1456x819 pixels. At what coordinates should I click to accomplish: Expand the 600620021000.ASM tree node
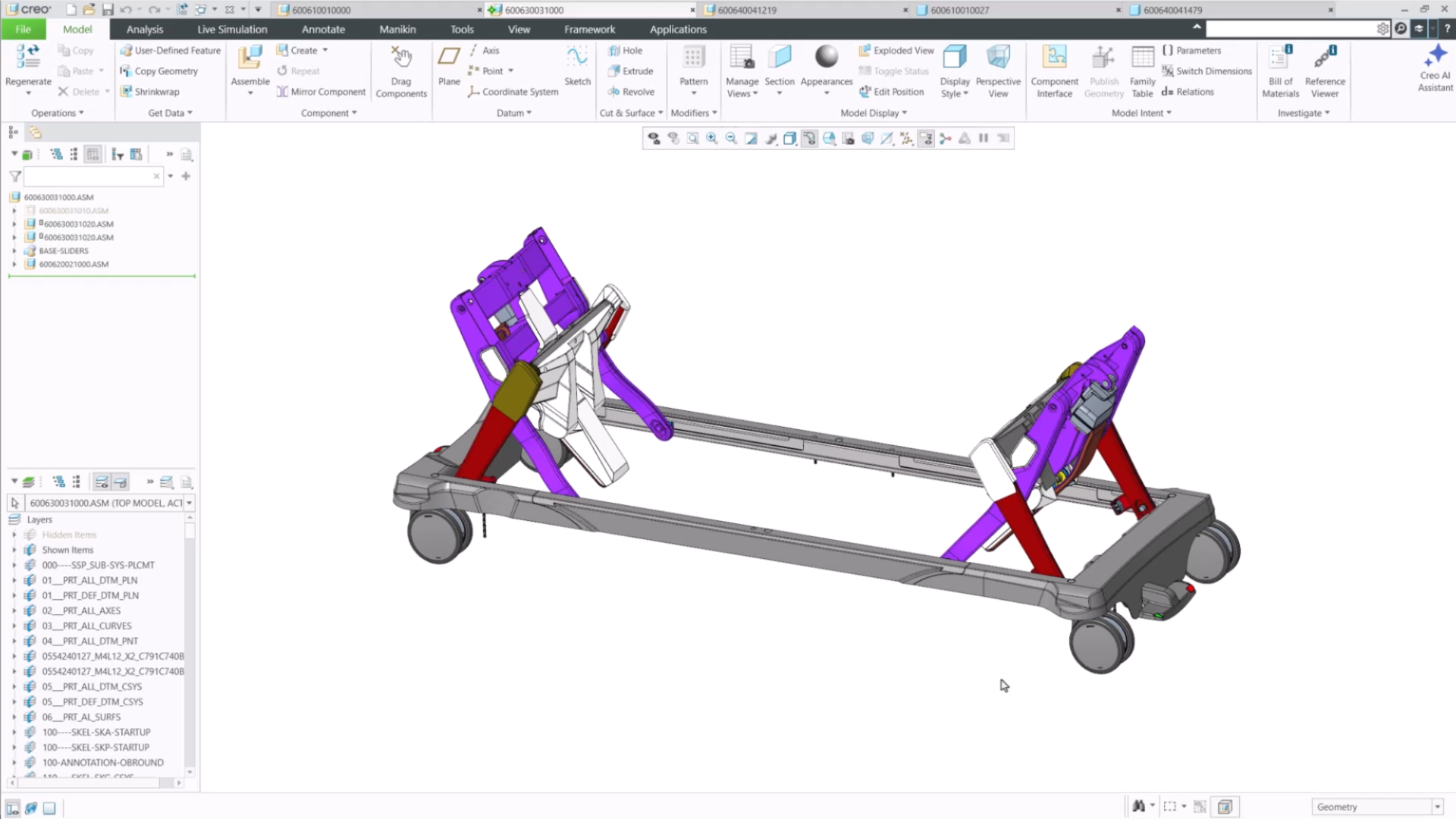[x=14, y=264]
